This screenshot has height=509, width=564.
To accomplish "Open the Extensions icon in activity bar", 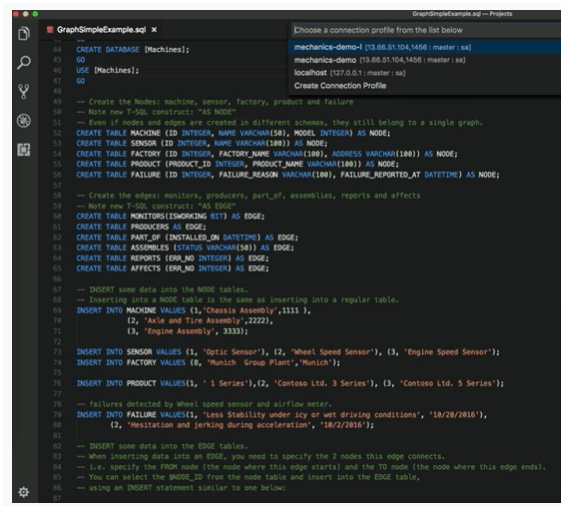I will click(x=24, y=149).
